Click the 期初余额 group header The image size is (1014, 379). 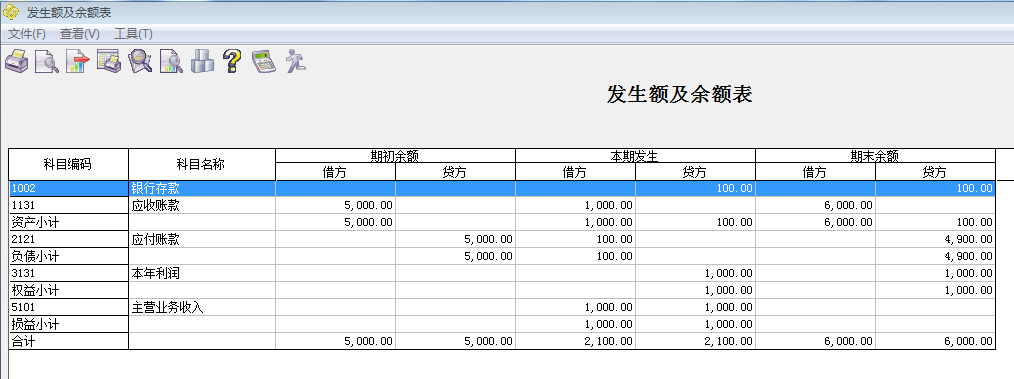[395, 156]
